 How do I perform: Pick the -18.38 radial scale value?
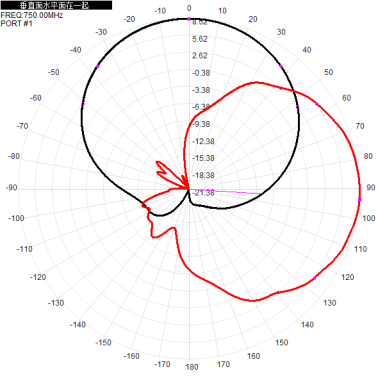pyautogui.click(x=203, y=175)
